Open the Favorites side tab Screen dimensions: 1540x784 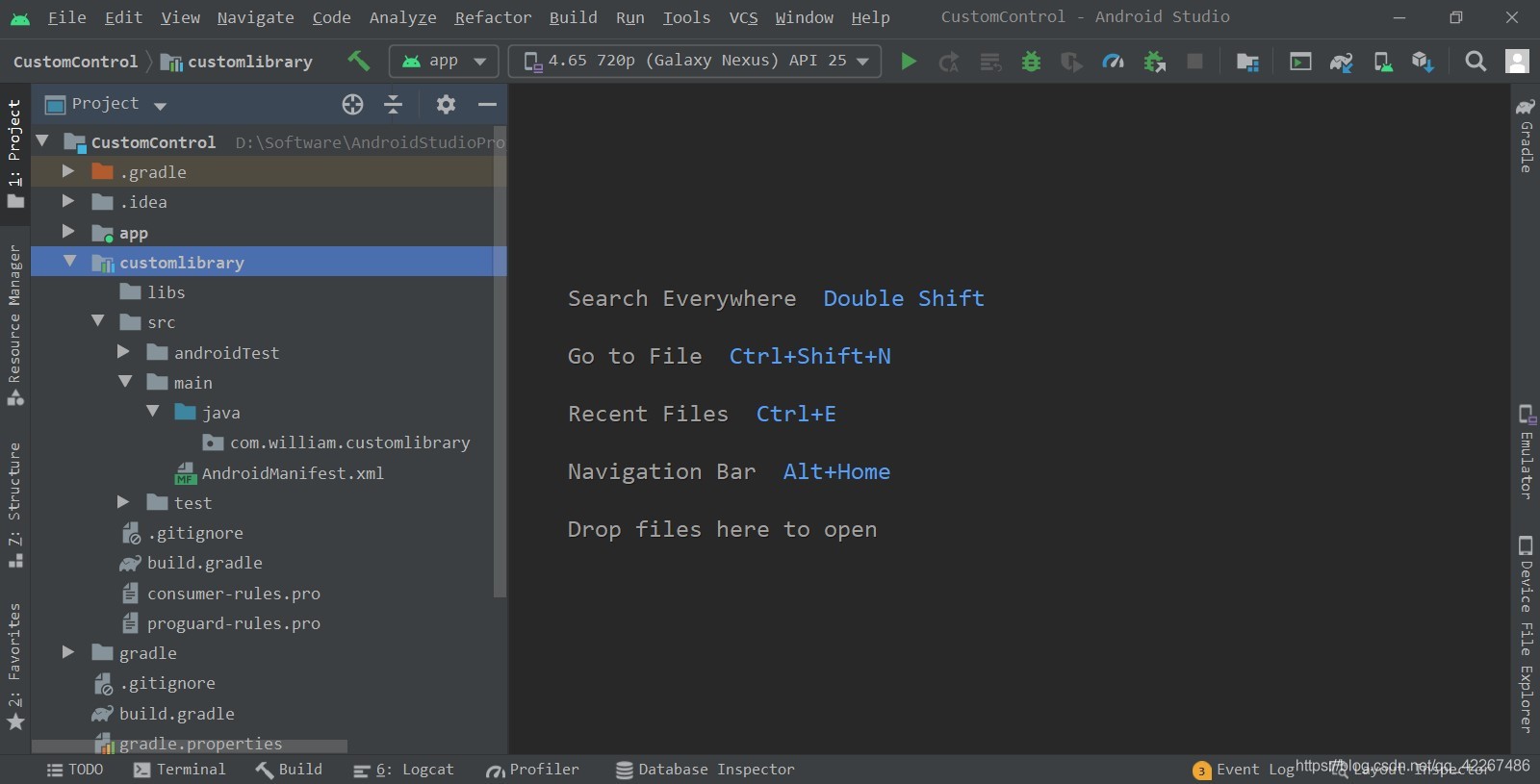coord(14,666)
